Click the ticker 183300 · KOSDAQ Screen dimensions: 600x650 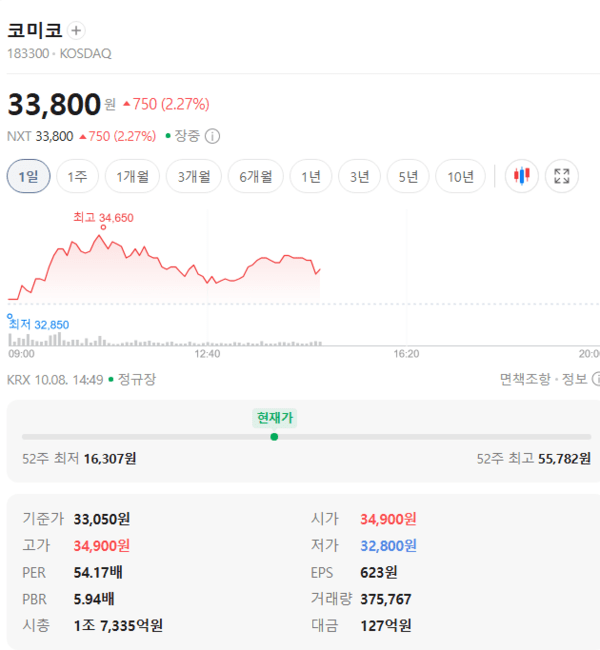(x=59, y=53)
